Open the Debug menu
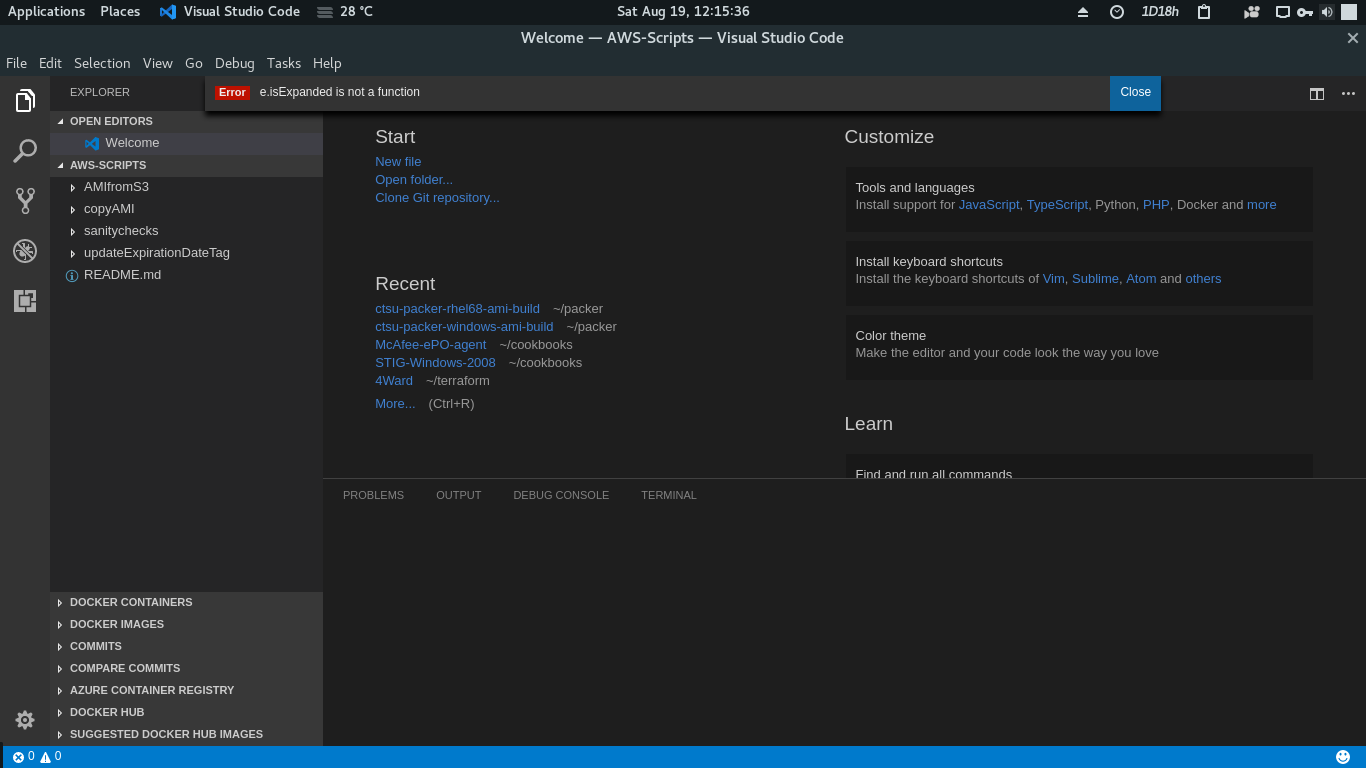The image size is (1366, 768). [234, 63]
